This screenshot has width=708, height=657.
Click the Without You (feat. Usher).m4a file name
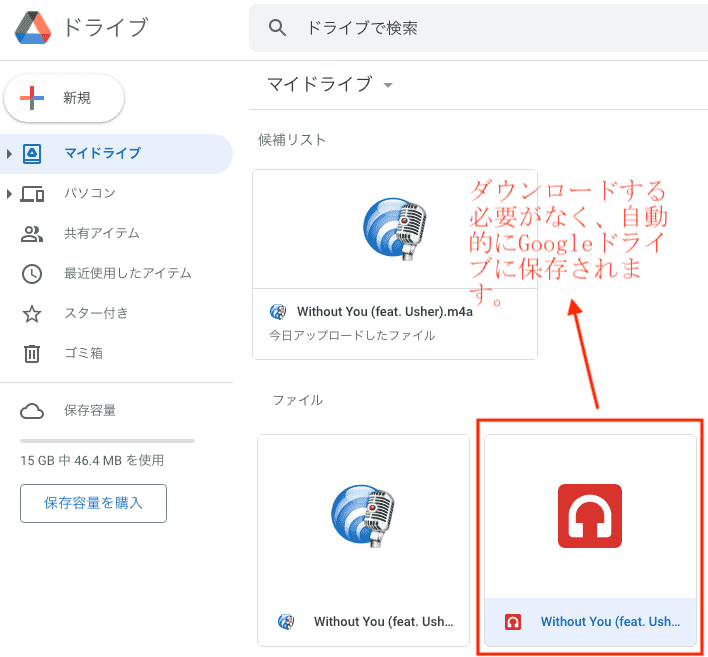click(385, 312)
